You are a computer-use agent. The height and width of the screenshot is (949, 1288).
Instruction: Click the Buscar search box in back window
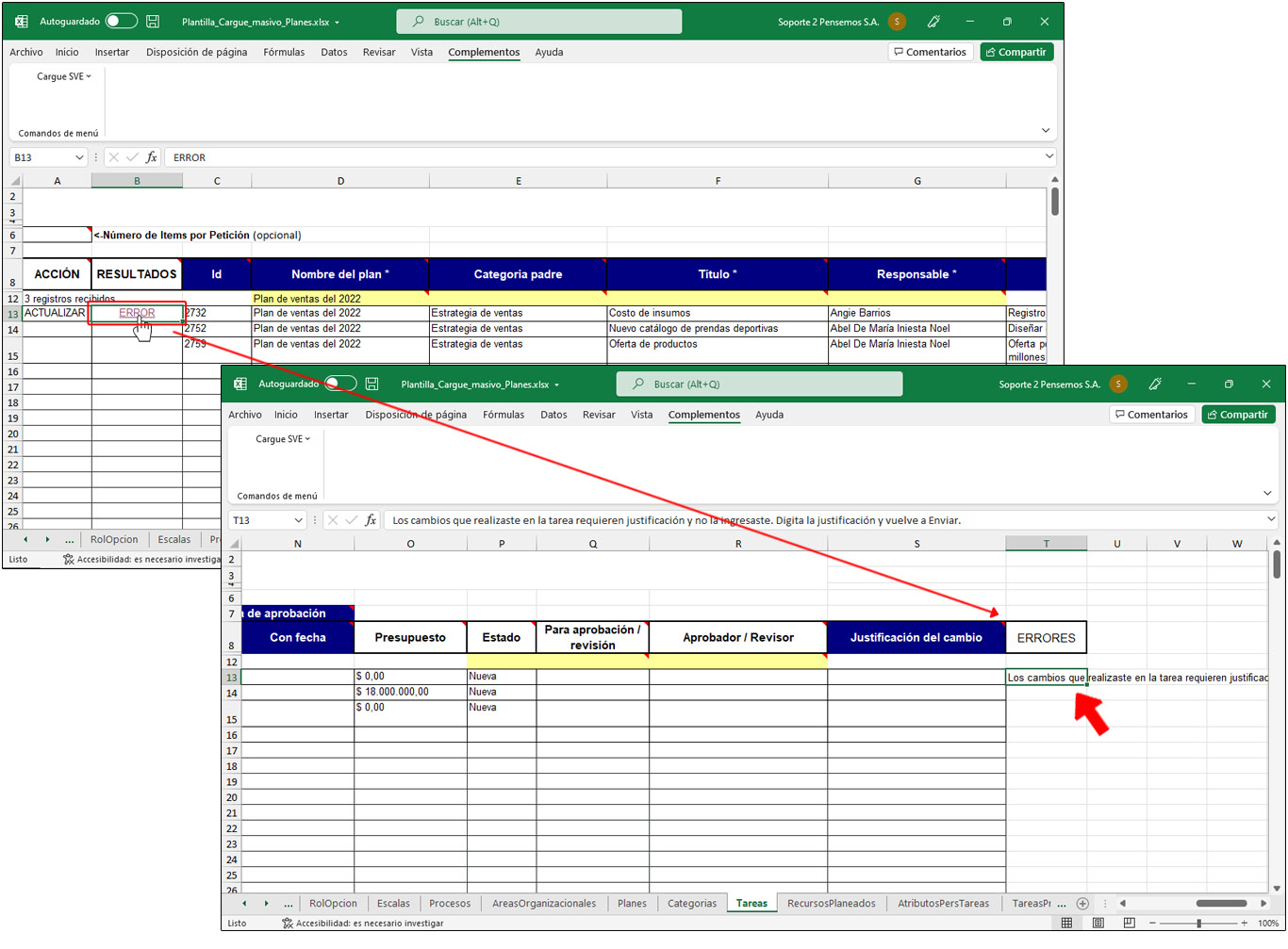click(x=538, y=22)
